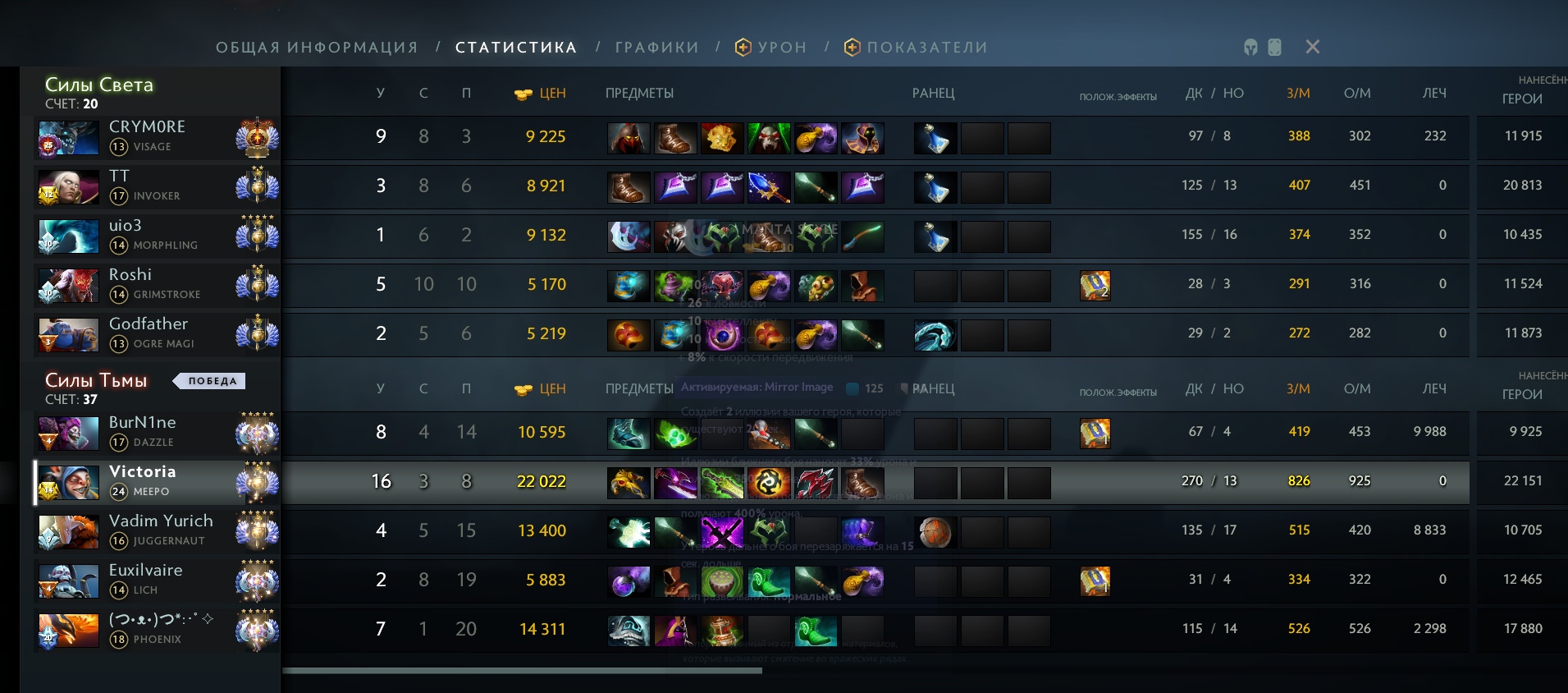Click Juggernaut's neutral item in backpack

(x=935, y=532)
